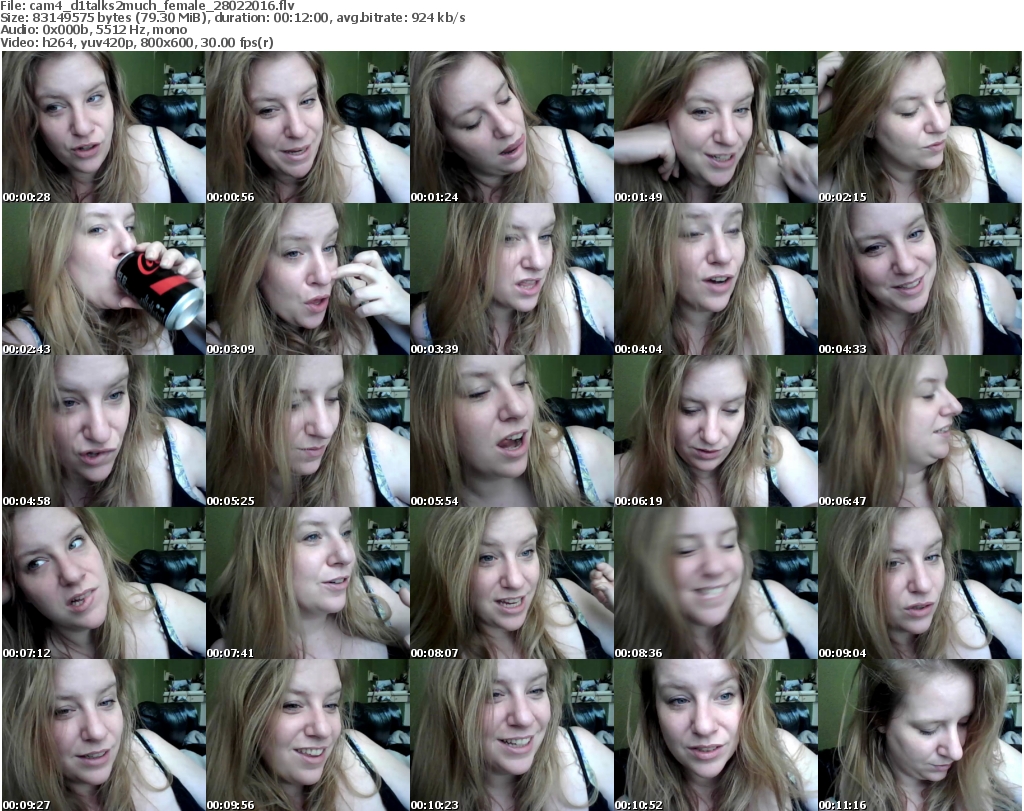Viewport: 1024px width, 811px height.
Task: Open the blurry frame at 00:08:36
Action: (x=716, y=583)
